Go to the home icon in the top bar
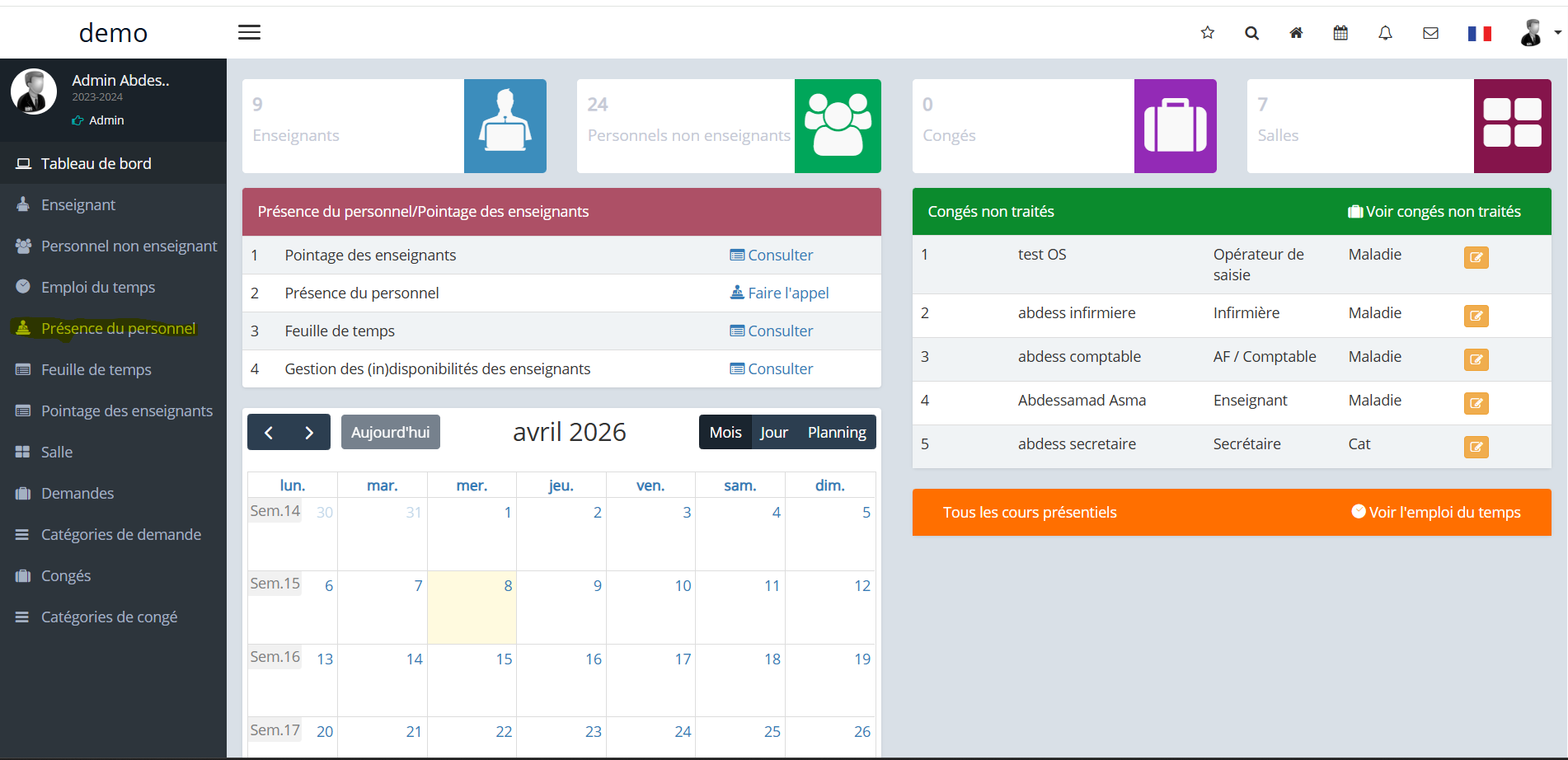 pyautogui.click(x=1296, y=33)
